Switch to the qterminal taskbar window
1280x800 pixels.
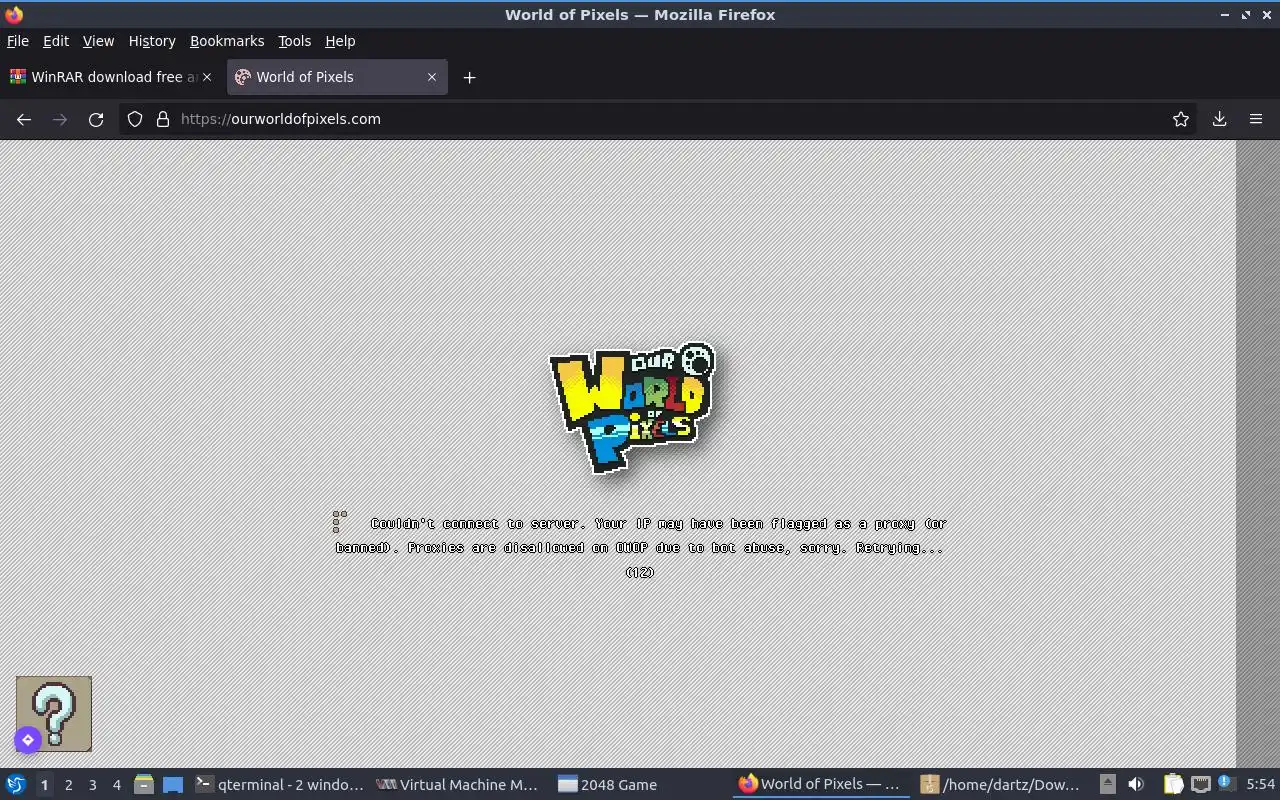pos(280,785)
